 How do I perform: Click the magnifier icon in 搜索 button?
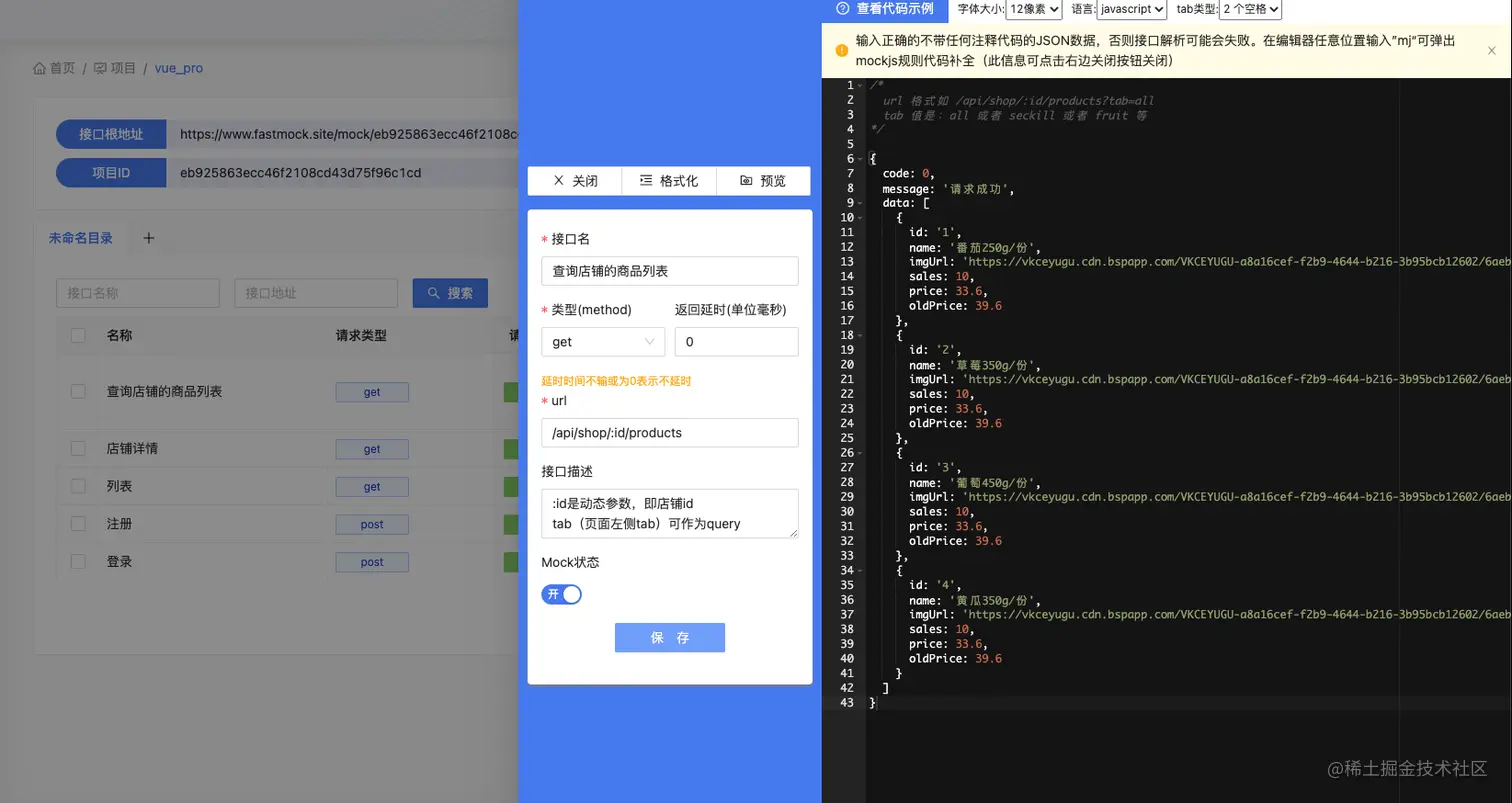click(x=434, y=293)
